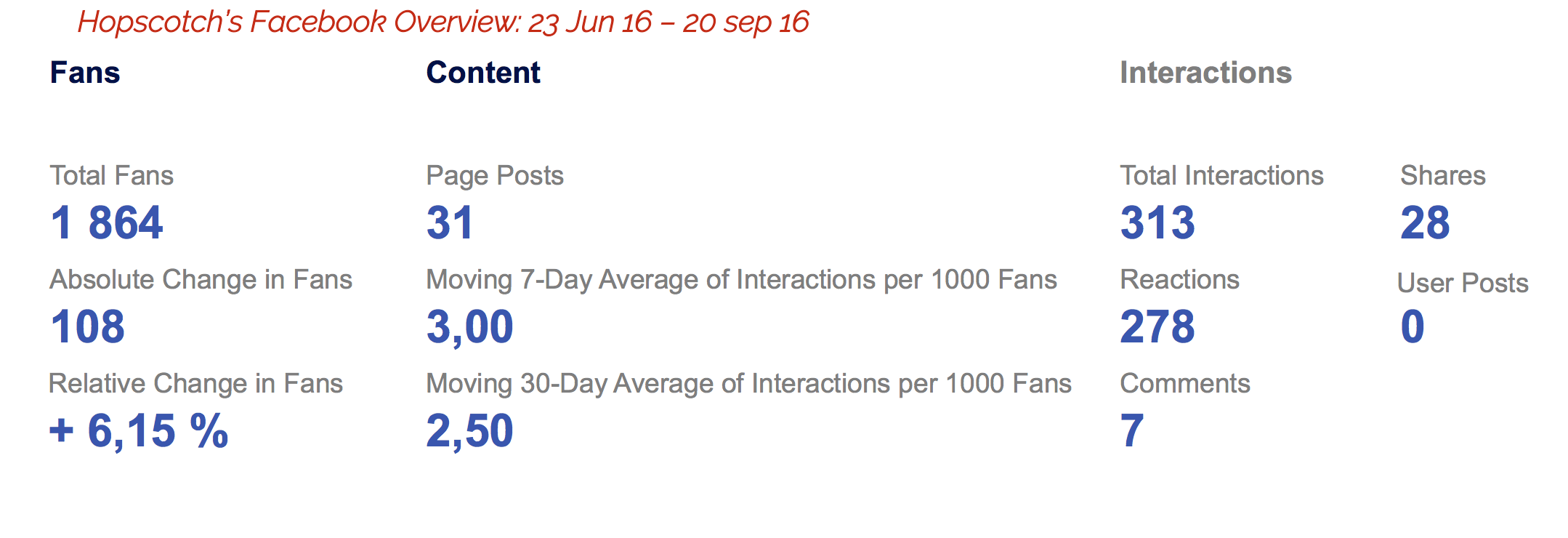This screenshot has height=538, width=1568.
Task: Click the Absolute Change in Fans label
Action: tap(201, 279)
